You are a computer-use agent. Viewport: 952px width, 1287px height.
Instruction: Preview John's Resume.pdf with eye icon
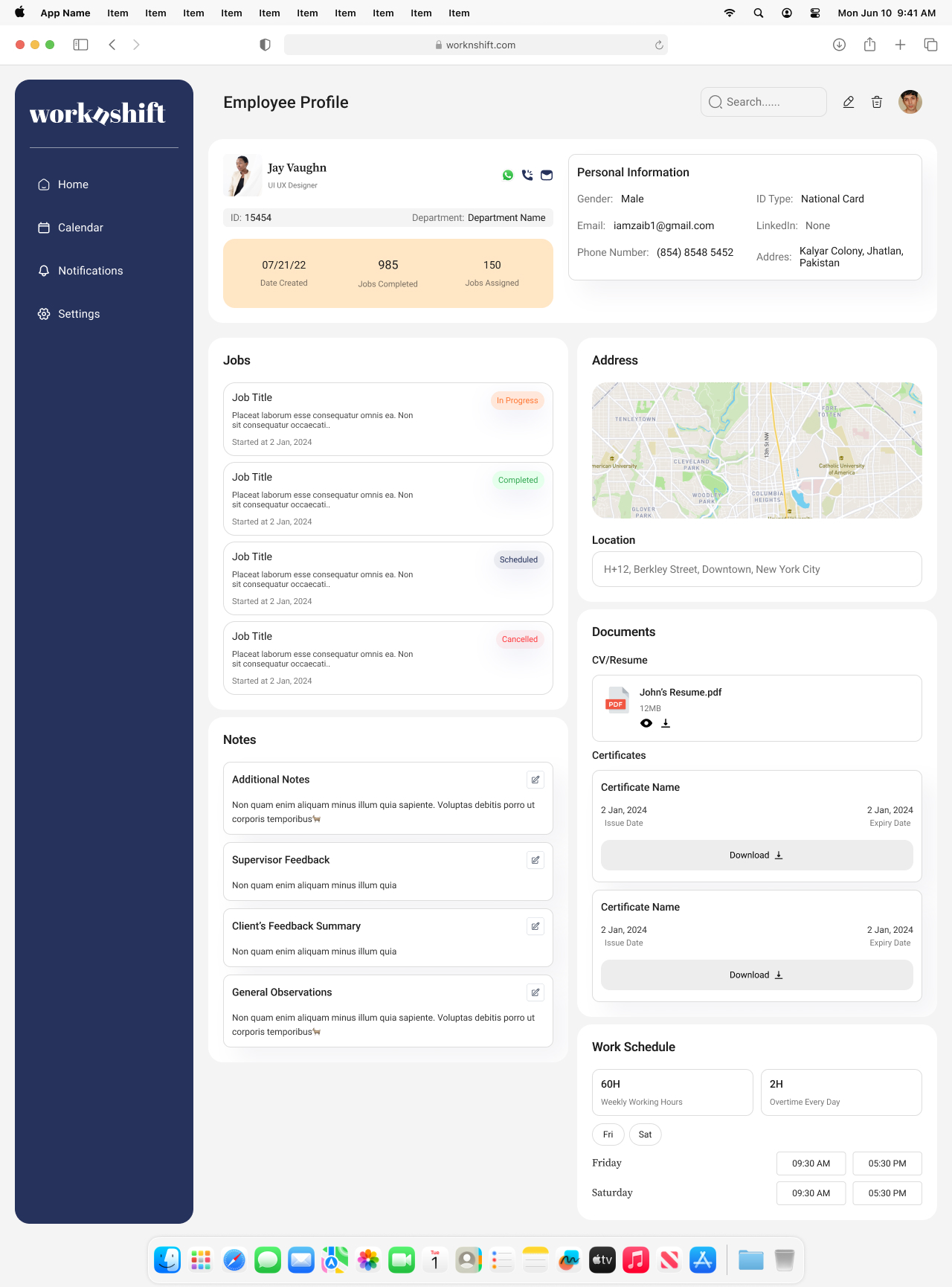[x=646, y=723]
